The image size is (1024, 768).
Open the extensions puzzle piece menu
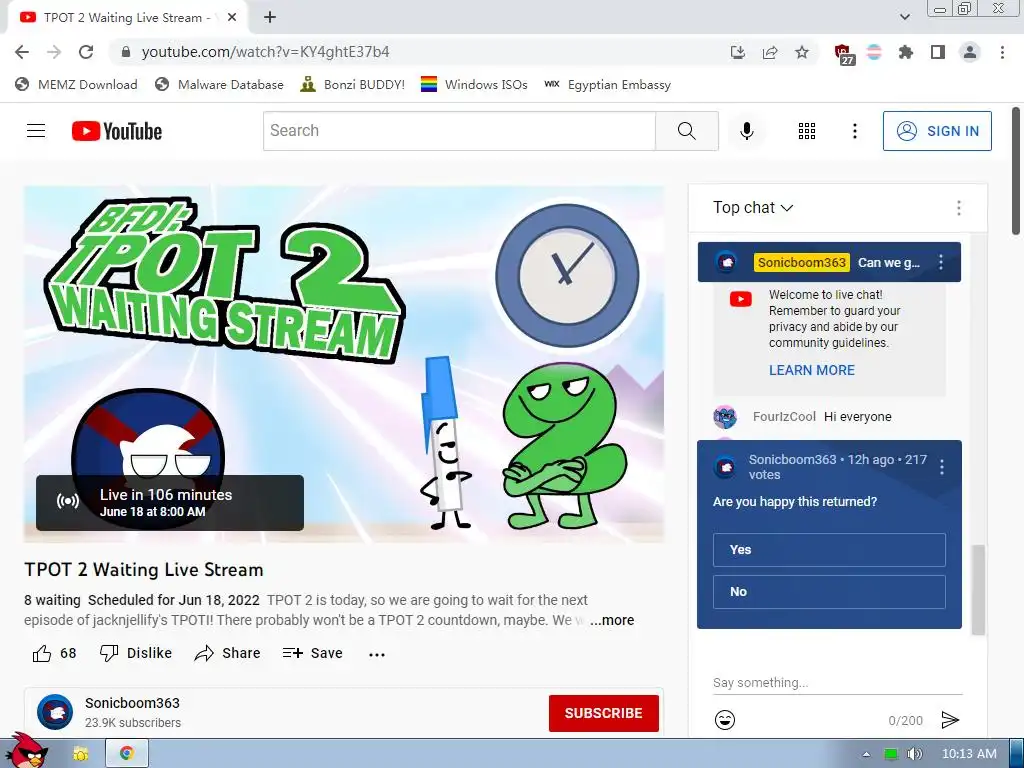coord(906,52)
